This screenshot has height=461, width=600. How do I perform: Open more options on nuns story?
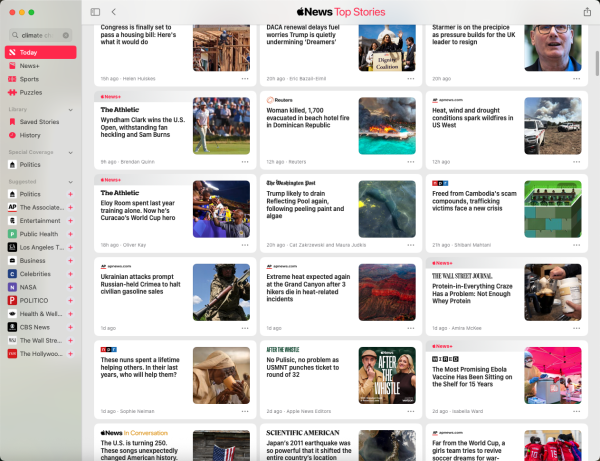pos(245,411)
